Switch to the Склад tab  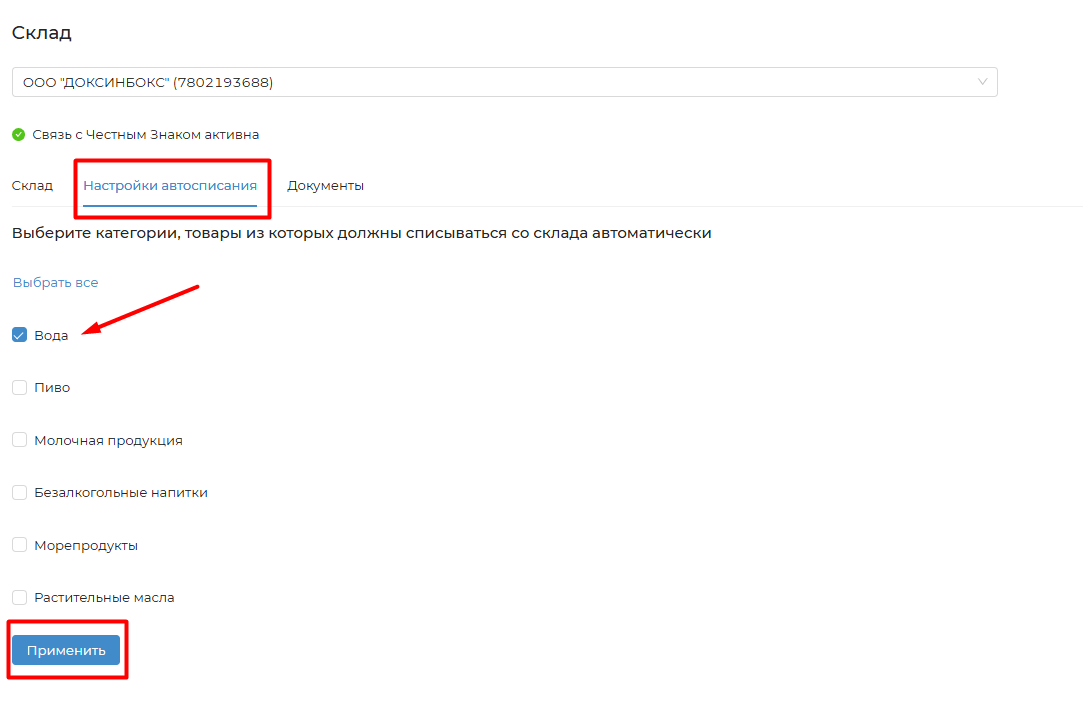32,186
